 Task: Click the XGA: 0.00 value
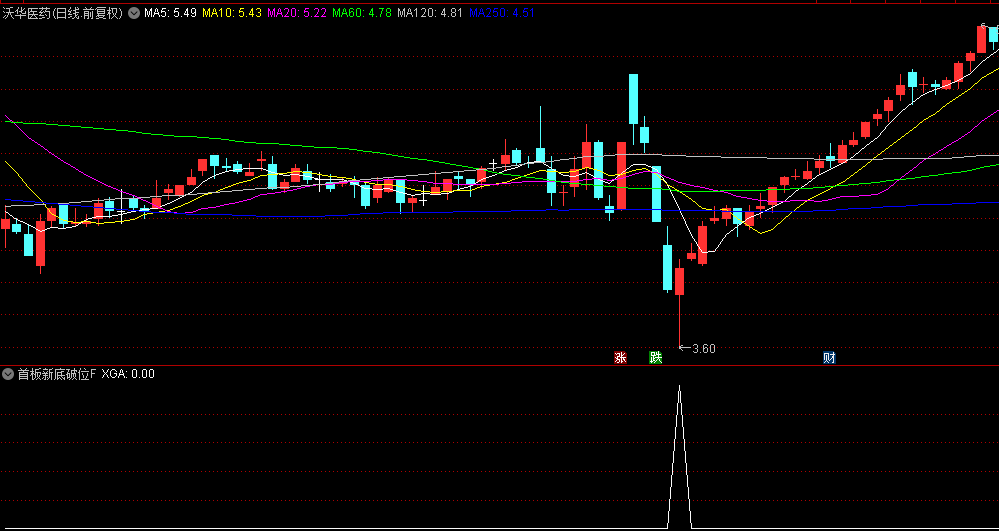pos(128,374)
